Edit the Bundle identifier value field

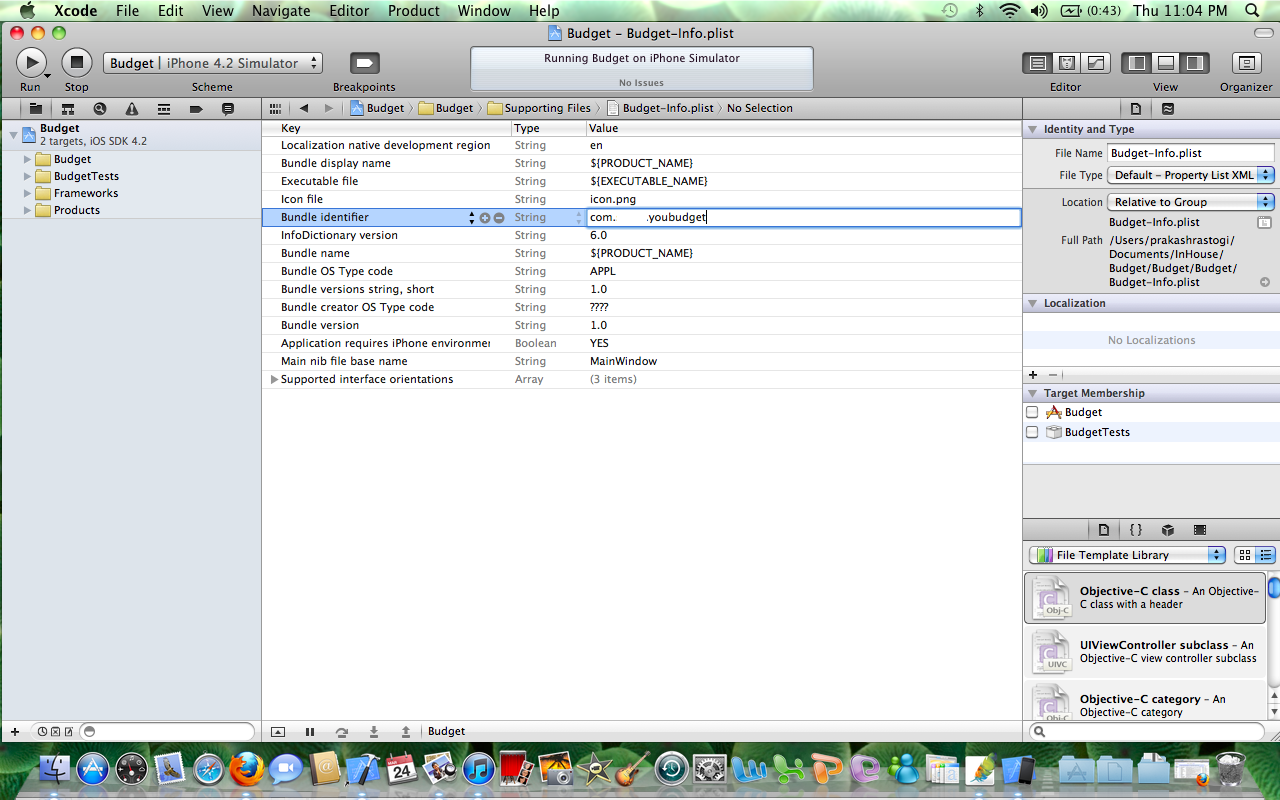(803, 217)
